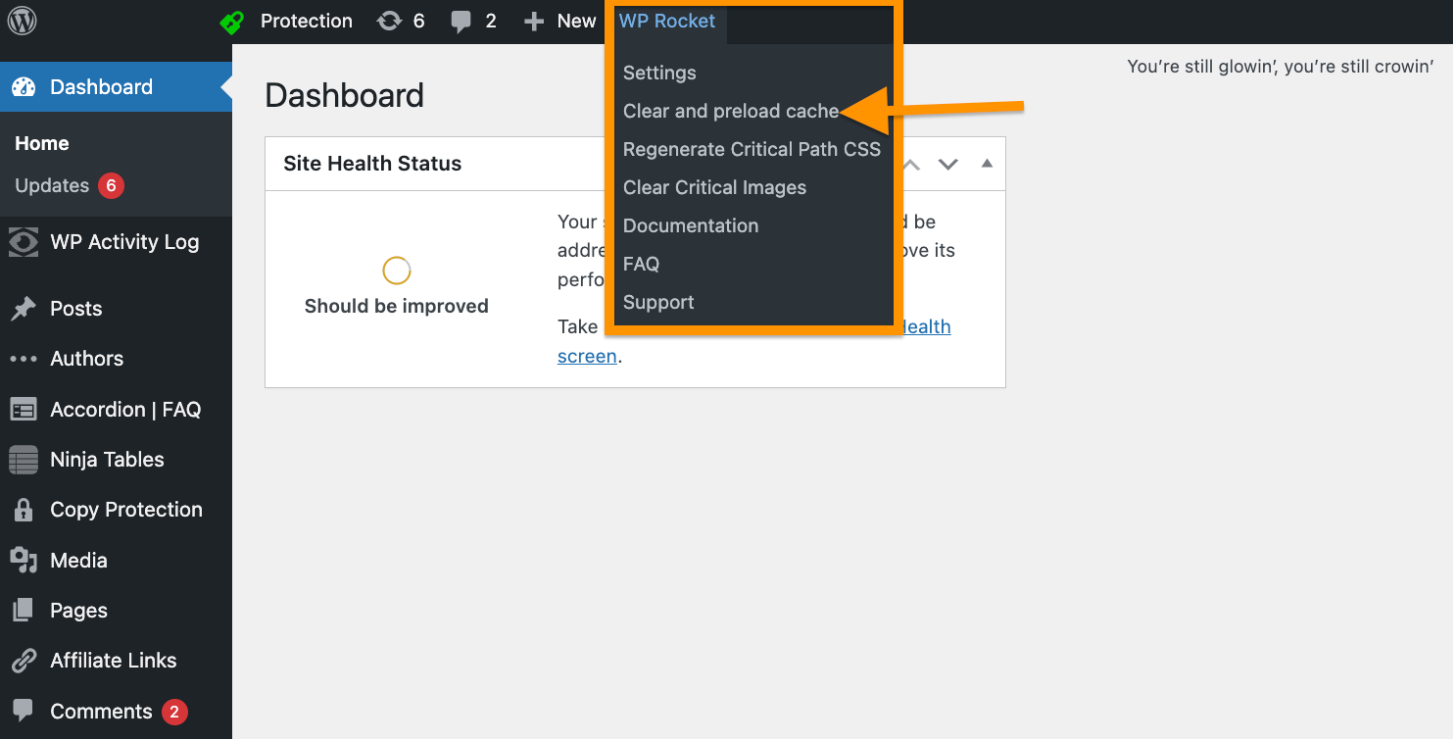This screenshot has width=1453, height=739.
Task: Click the Copy Protection lock icon
Action: click(x=23, y=510)
